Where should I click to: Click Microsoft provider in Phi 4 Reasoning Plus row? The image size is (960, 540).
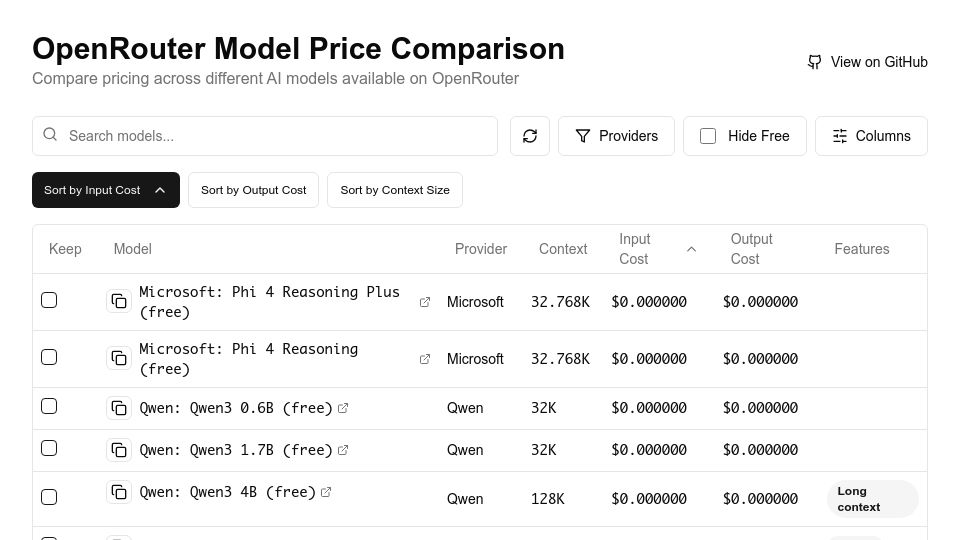click(475, 302)
